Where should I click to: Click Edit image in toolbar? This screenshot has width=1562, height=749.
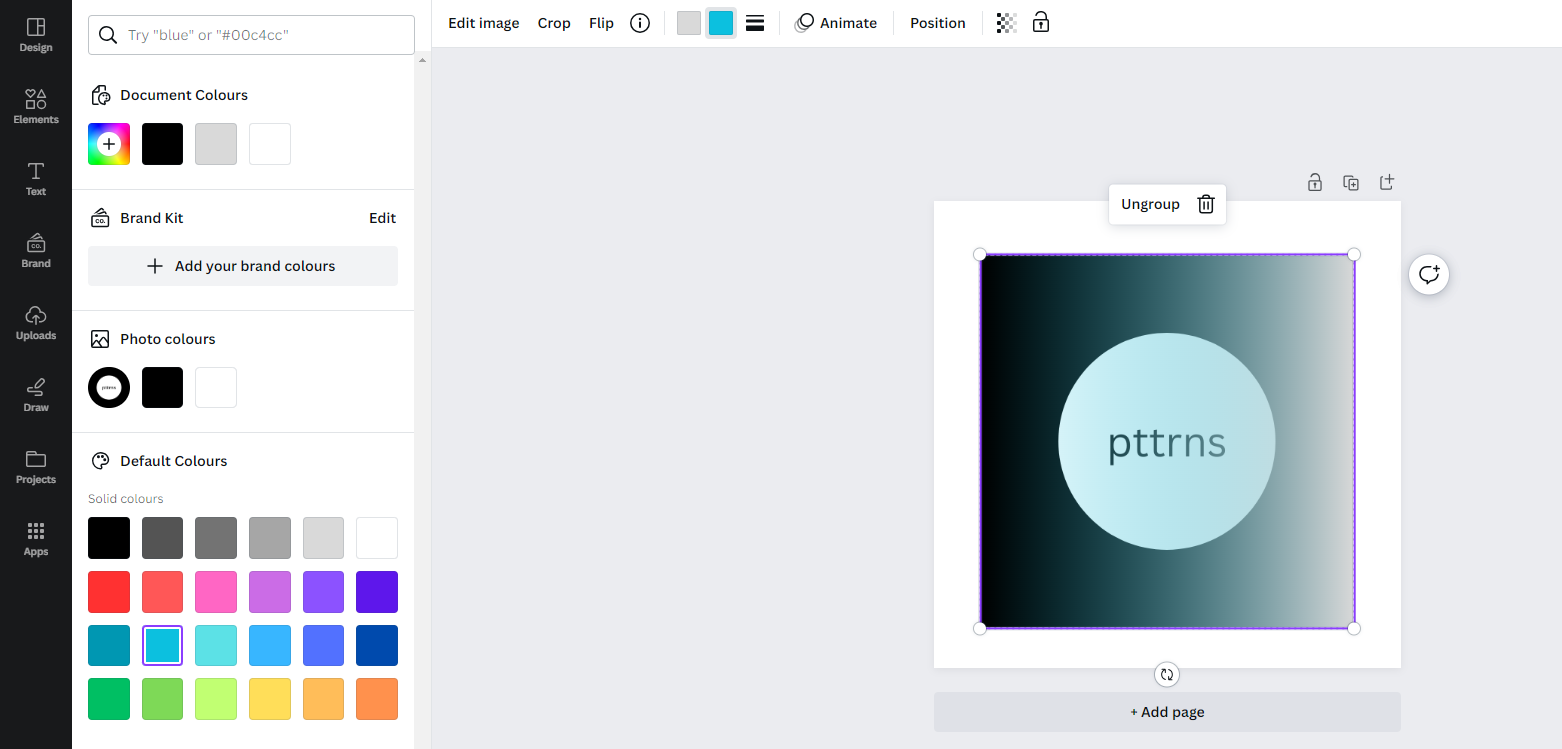click(x=484, y=23)
